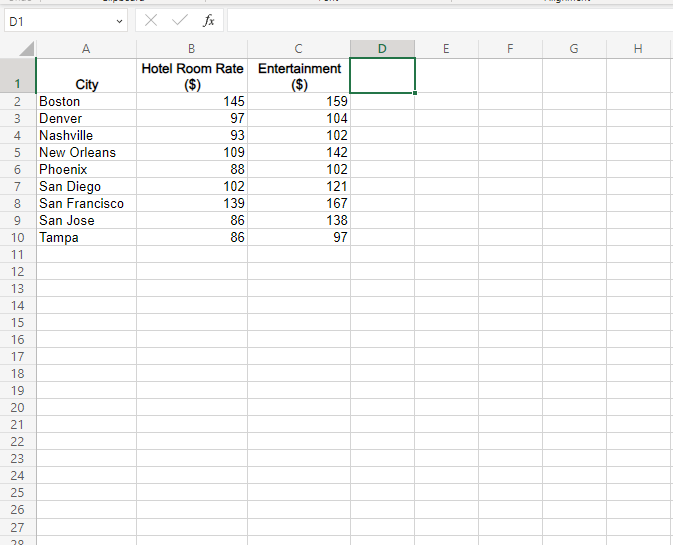Click the Enter checkmark icon in formula bar
The image size is (673, 545).
[179, 20]
